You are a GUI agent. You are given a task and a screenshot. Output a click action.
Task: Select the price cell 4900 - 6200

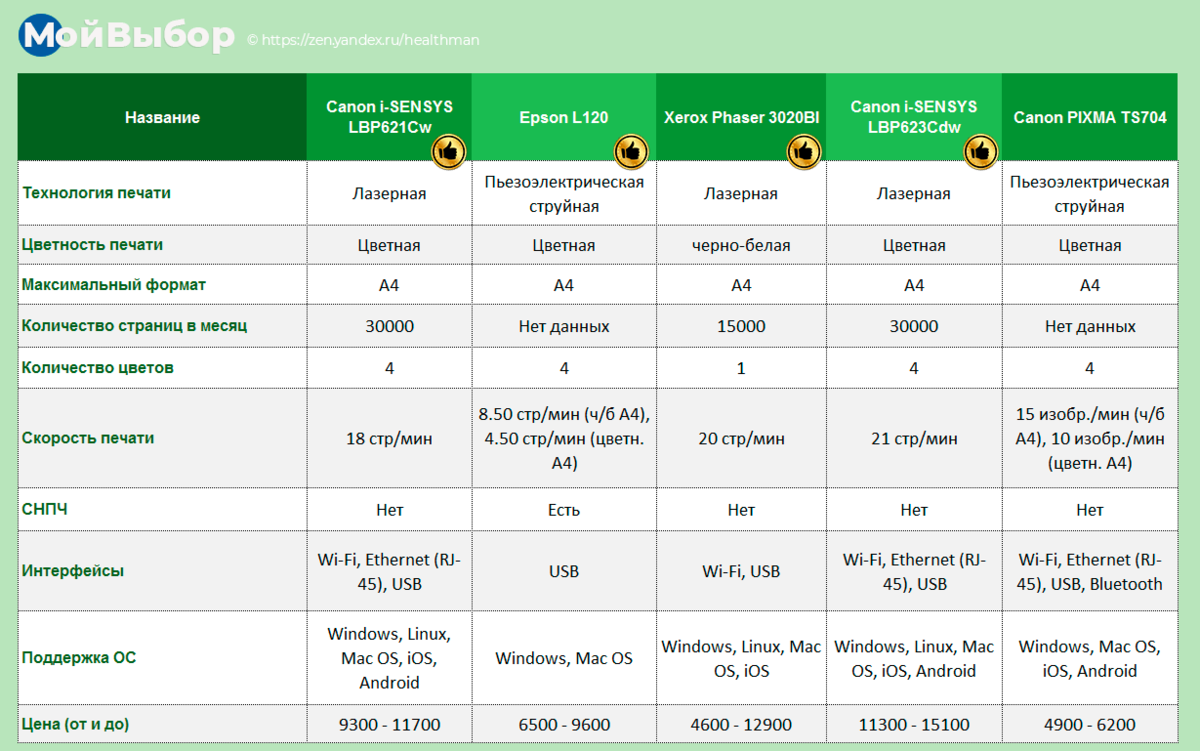1090,724
